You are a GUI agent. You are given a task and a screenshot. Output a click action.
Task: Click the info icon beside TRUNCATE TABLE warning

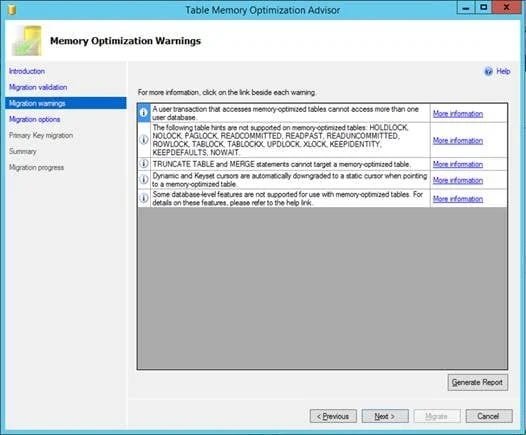tap(144, 164)
